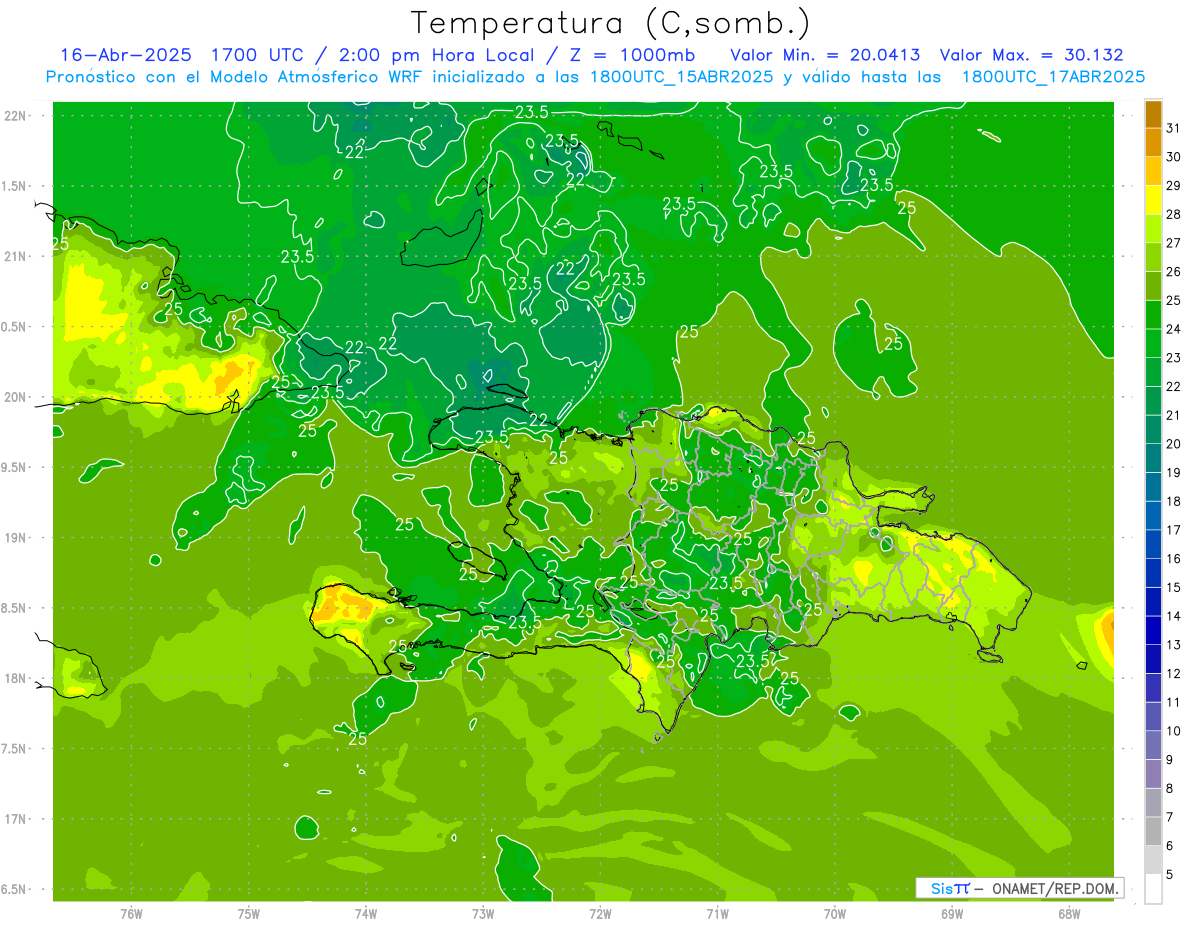Click the "20" value on the color scale
This screenshot has height=927, width=1200.
[1173, 444]
